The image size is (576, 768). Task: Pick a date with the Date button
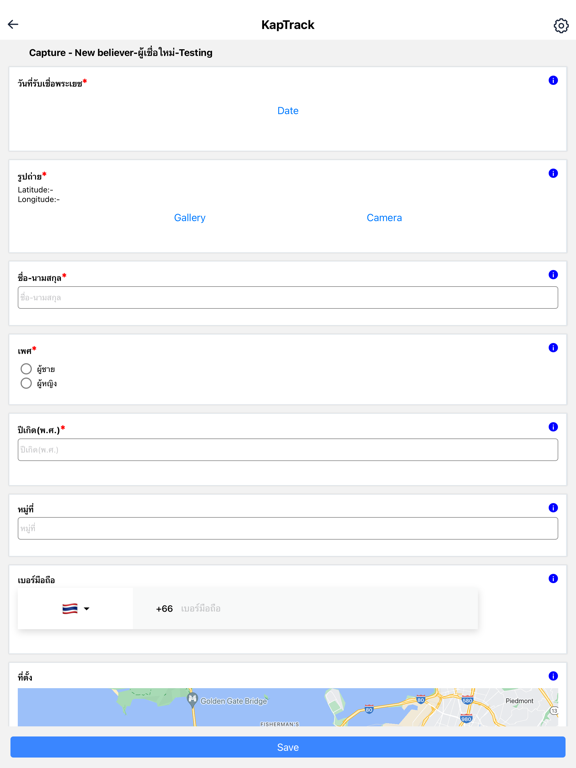pos(288,111)
